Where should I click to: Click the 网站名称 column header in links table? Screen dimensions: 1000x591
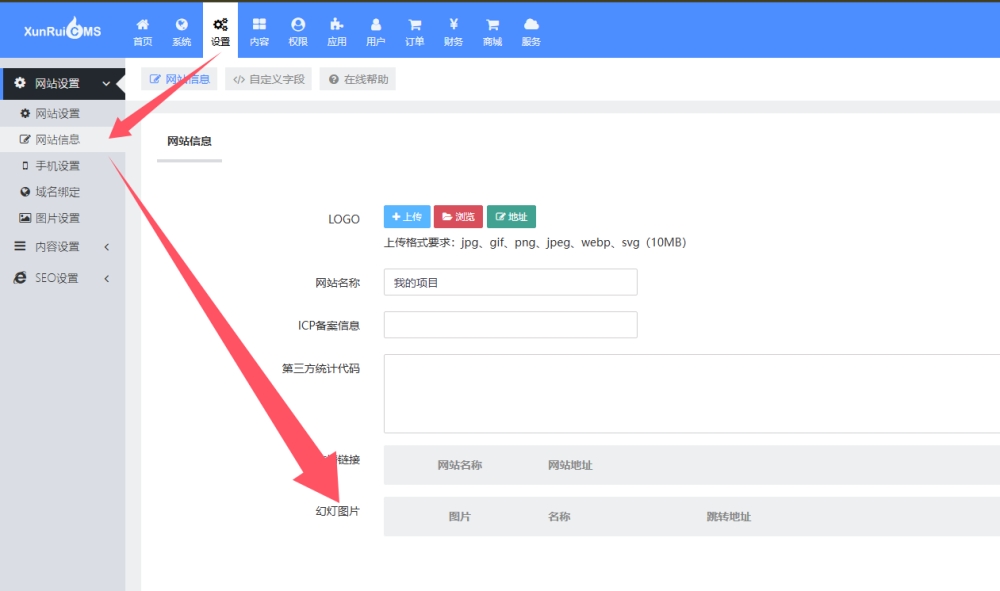[460, 465]
